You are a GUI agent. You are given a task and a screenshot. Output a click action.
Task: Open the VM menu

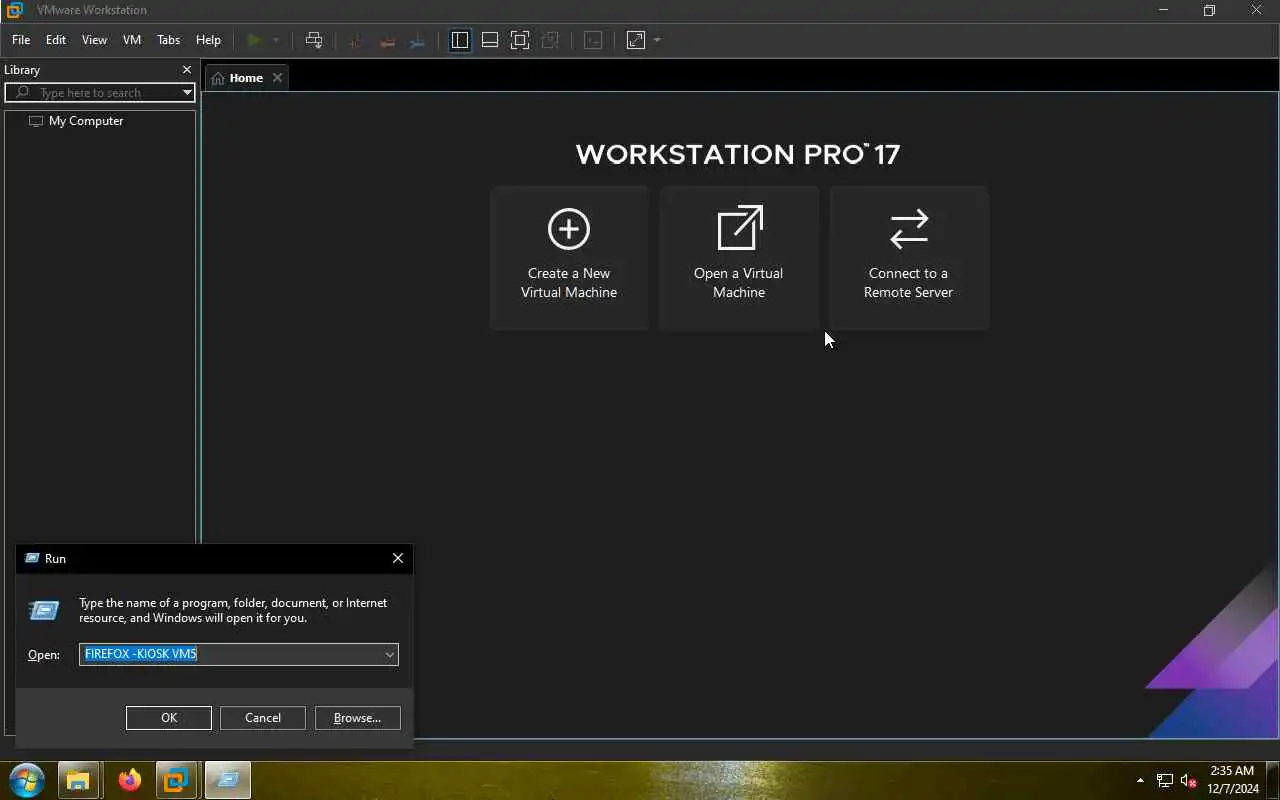[132, 40]
